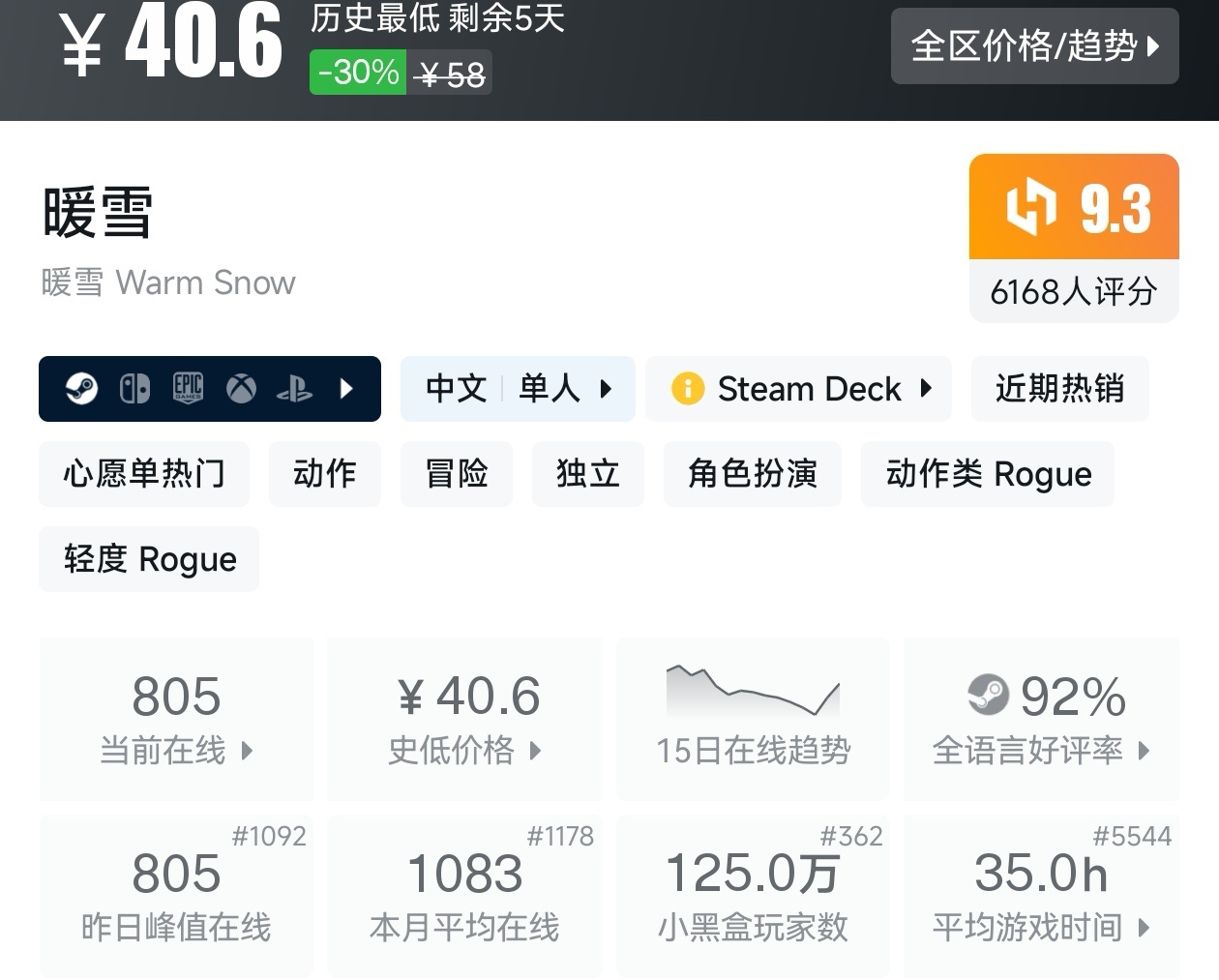Click the Steam Deck yellow info icon
1219x980 pixels.
click(x=688, y=389)
